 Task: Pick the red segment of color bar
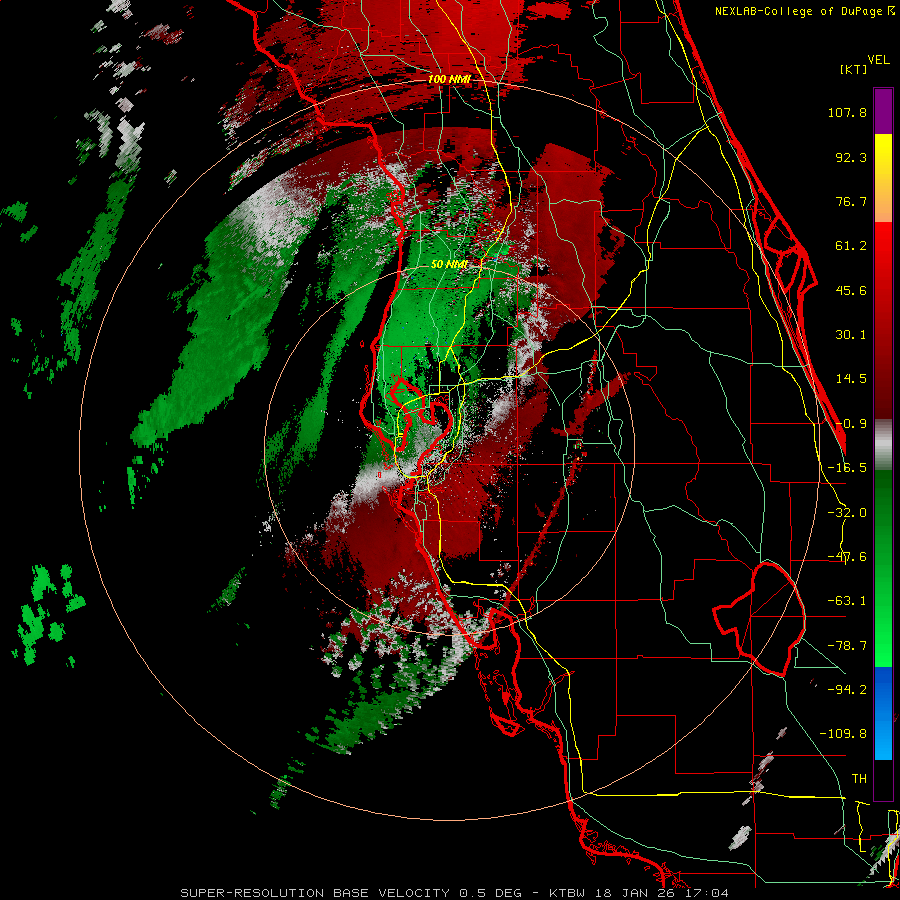click(x=883, y=320)
